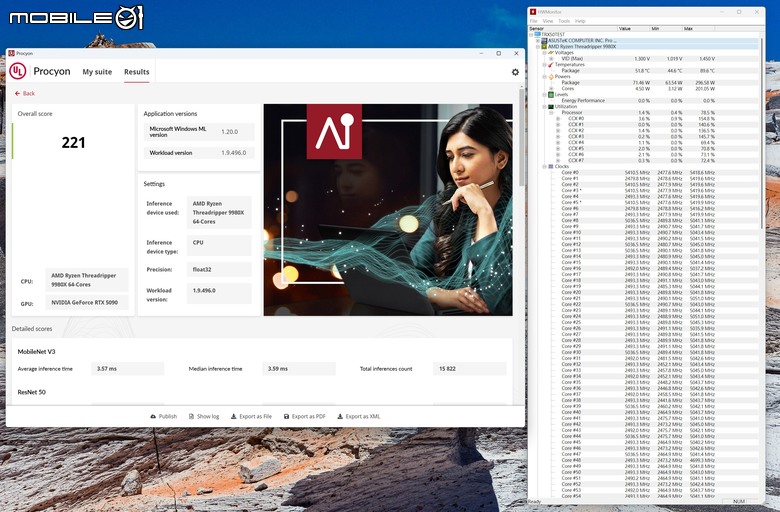Click the Levels green icon
This screenshot has height=512, width=780.
551,95
